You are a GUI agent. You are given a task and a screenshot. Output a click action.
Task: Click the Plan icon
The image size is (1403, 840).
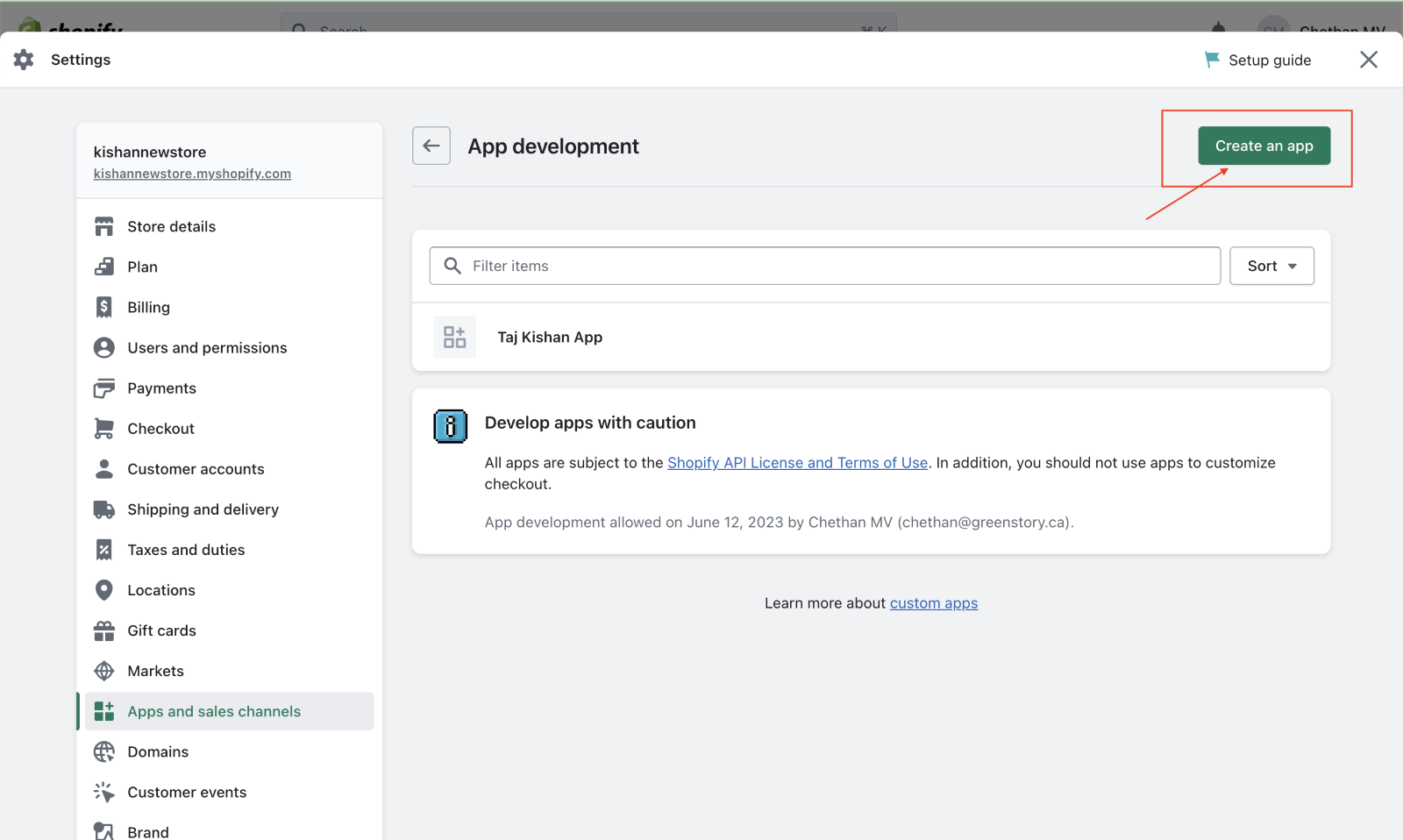pos(104,267)
